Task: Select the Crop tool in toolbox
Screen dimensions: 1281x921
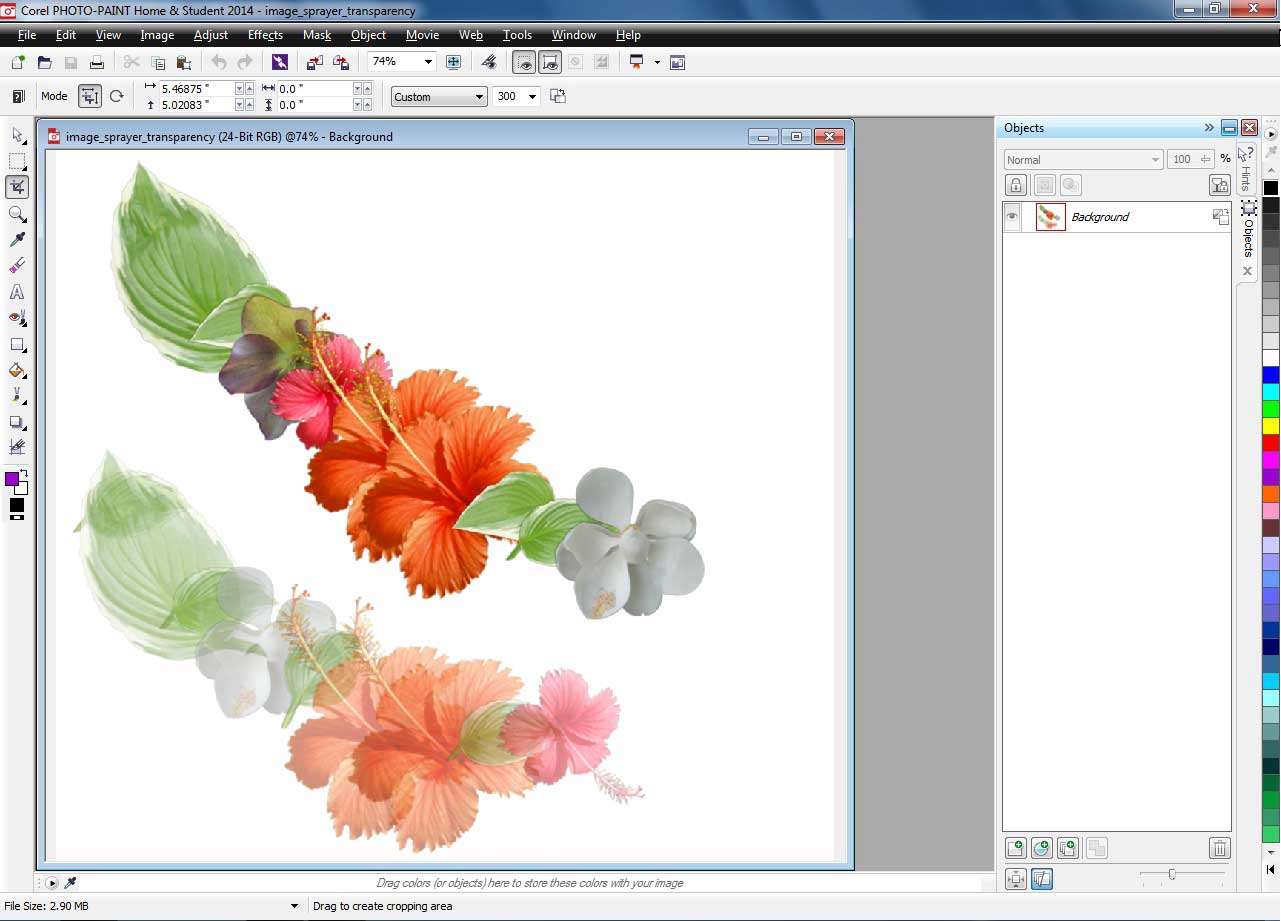Action: coord(17,187)
